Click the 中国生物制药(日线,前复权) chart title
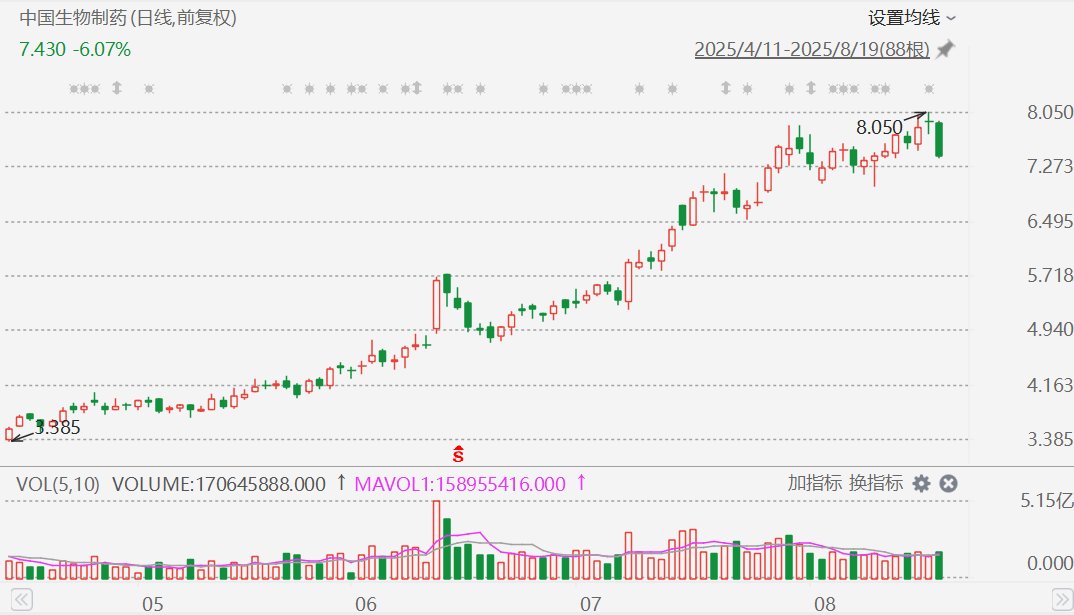Screen dimensions: 1074x615 tap(128, 17)
